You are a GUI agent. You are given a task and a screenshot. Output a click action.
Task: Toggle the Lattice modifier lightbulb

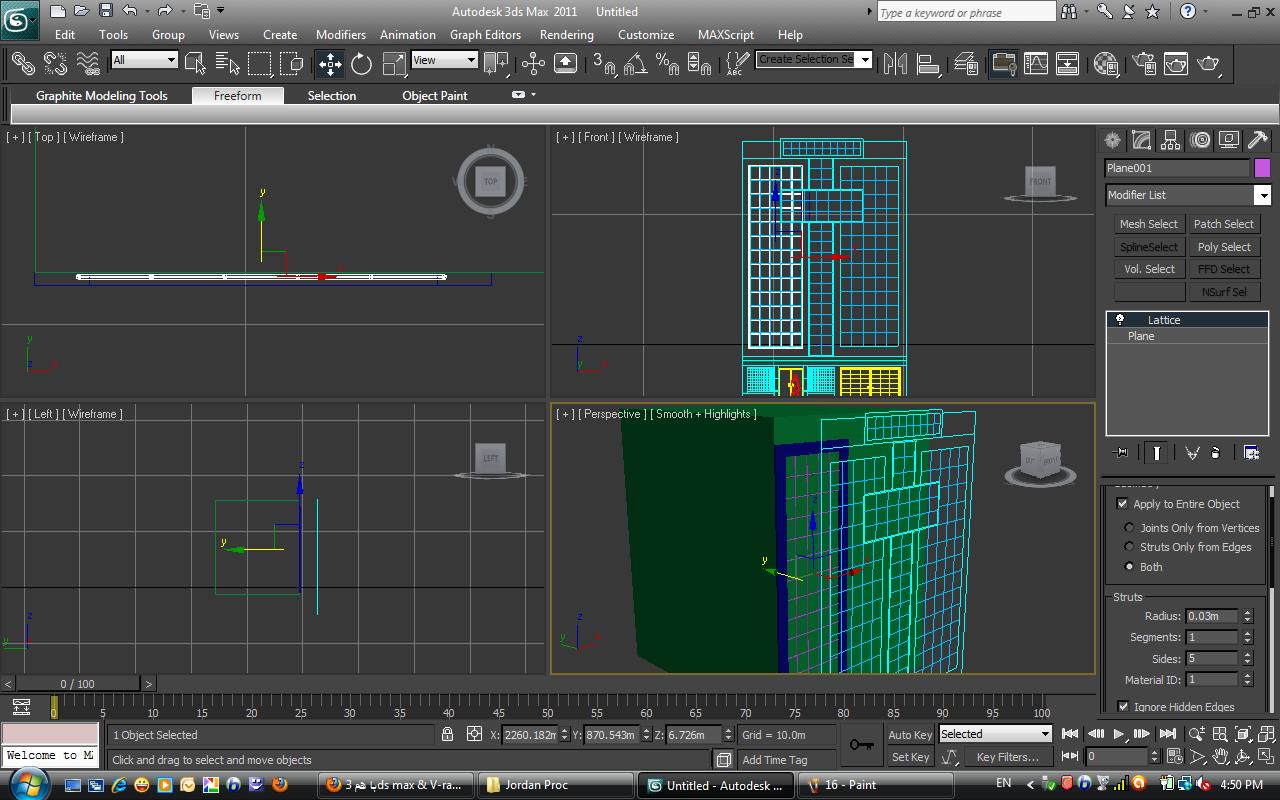click(x=1120, y=320)
